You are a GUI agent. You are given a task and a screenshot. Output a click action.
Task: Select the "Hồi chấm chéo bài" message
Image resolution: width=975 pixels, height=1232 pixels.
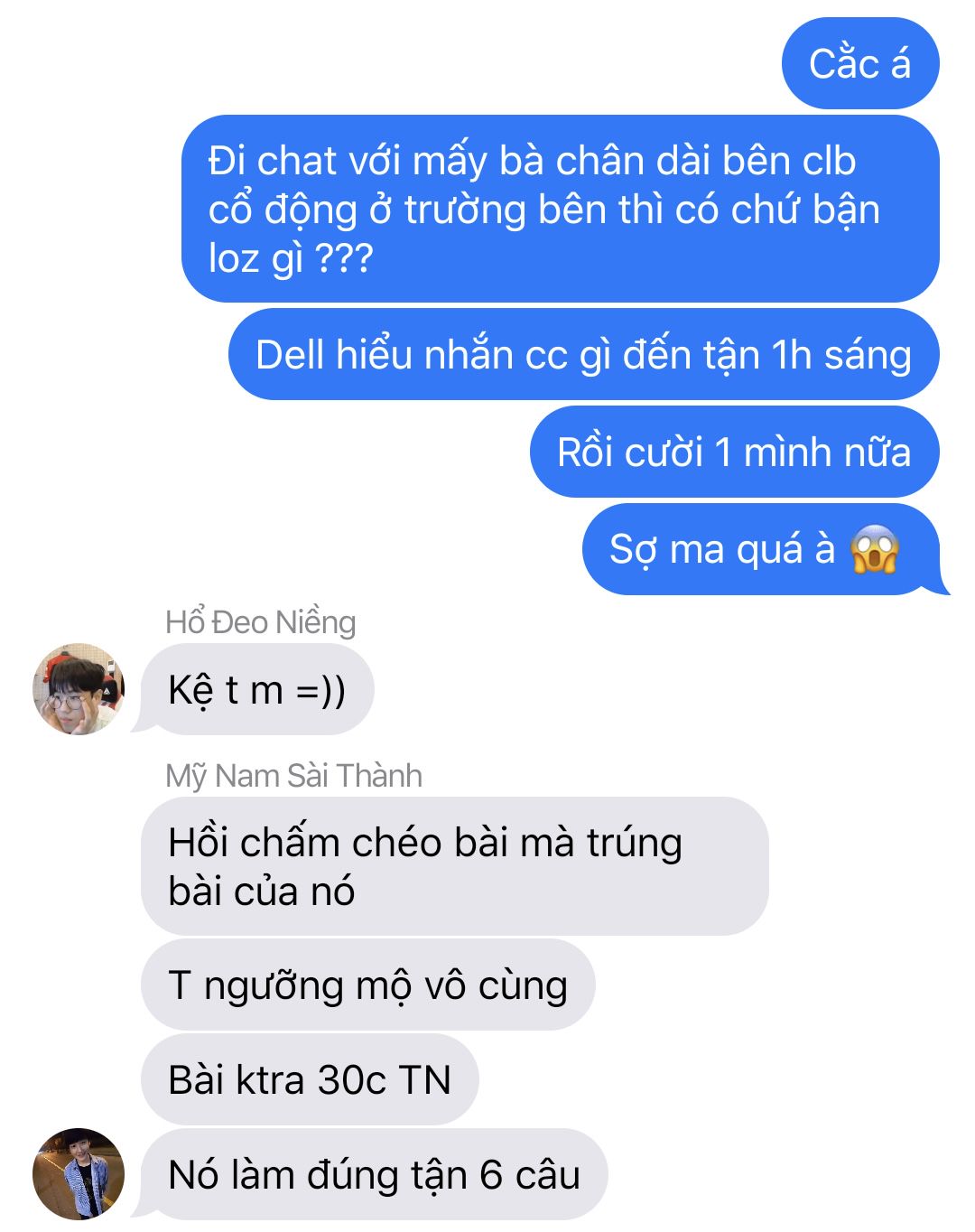[x=455, y=866]
